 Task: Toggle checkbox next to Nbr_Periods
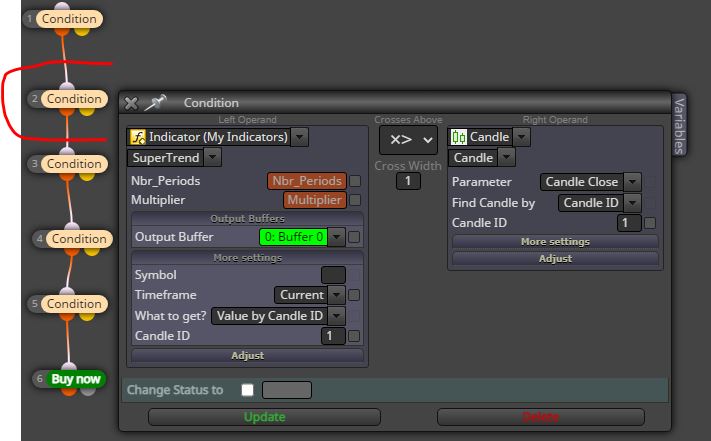coord(356,181)
